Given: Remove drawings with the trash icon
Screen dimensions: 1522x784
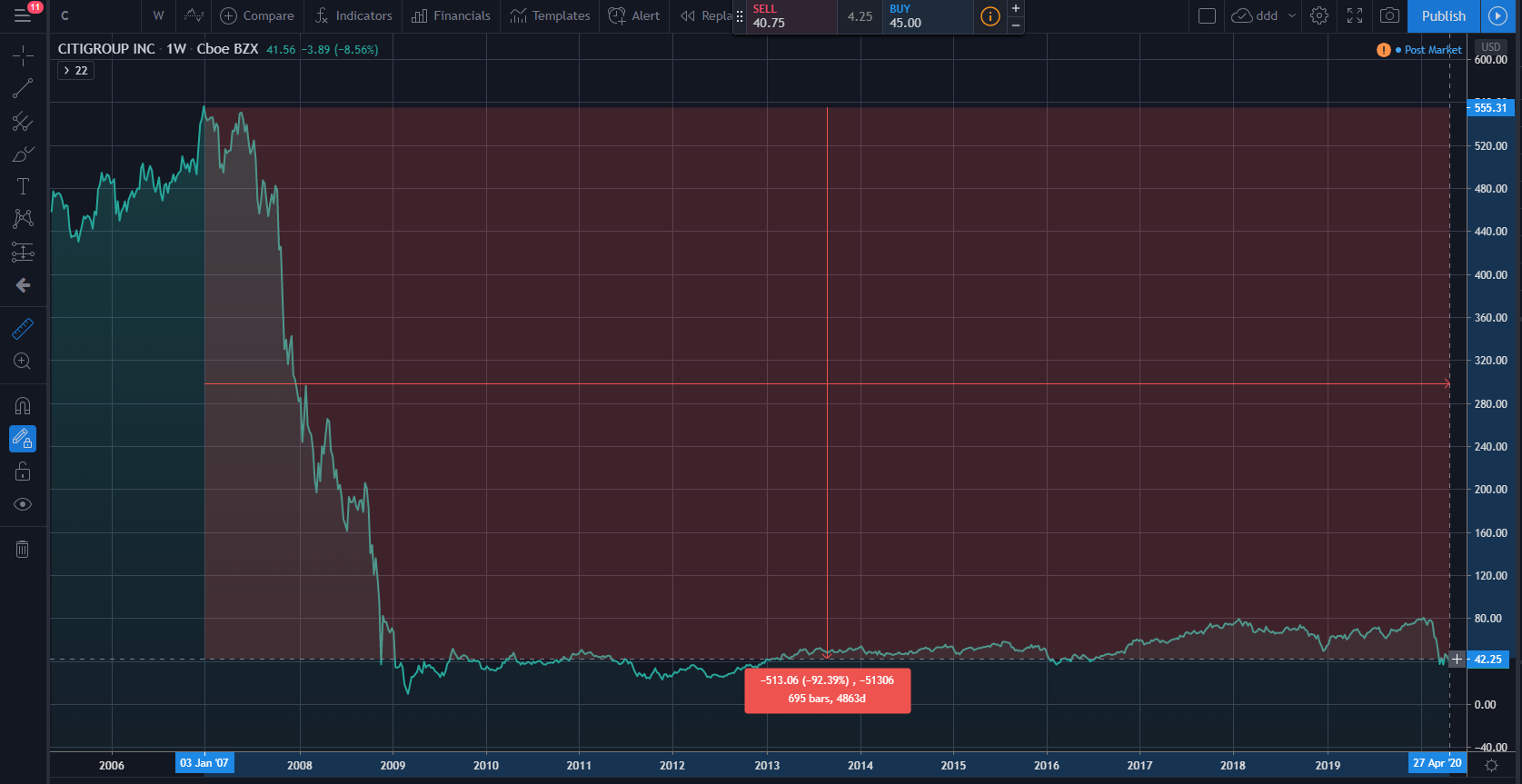Looking at the screenshot, I should point(23,549).
